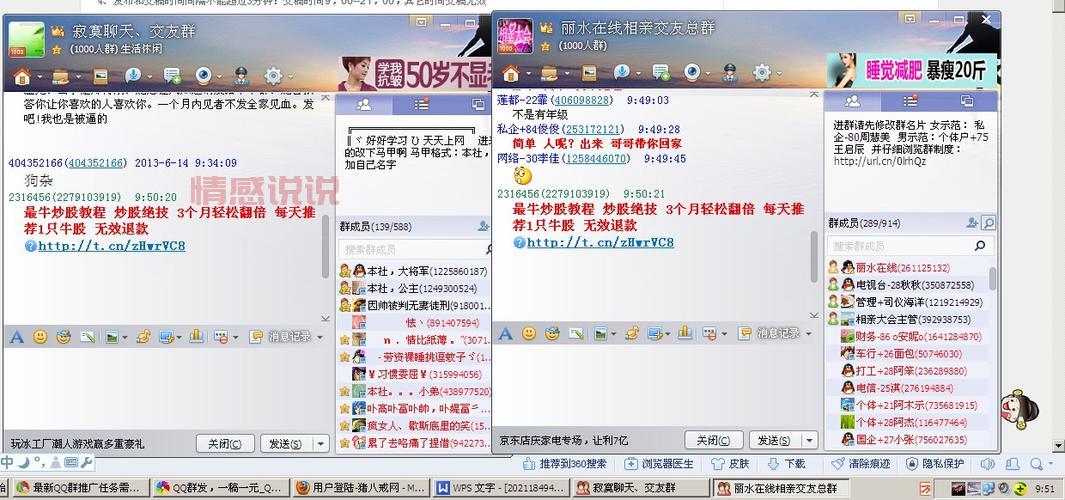
Task: Click 发送(S) in the 寂寞聊天 window
Action: tap(286, 444)
